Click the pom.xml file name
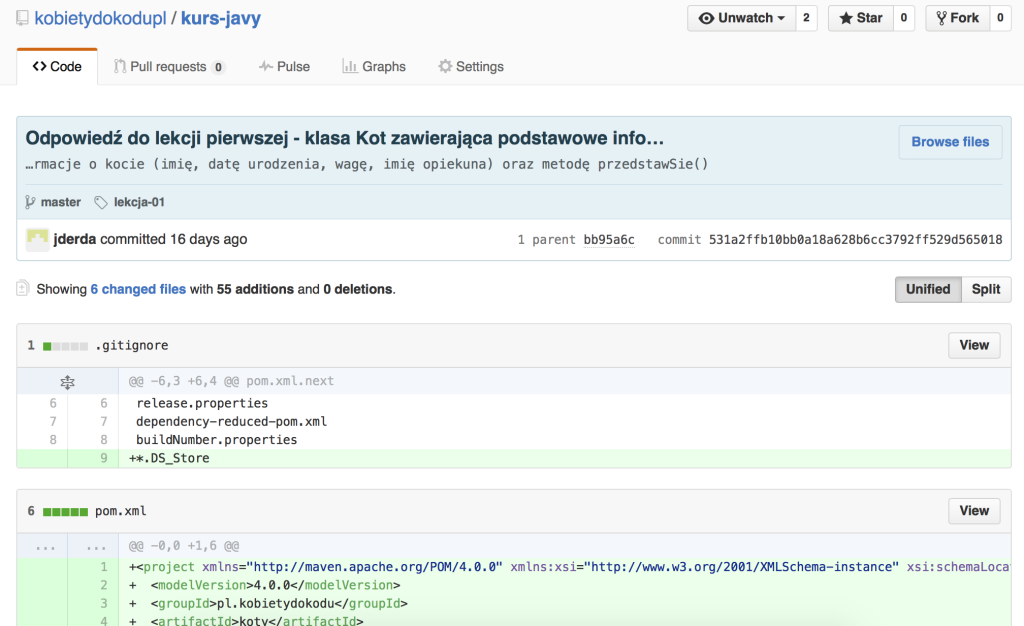 121,511
